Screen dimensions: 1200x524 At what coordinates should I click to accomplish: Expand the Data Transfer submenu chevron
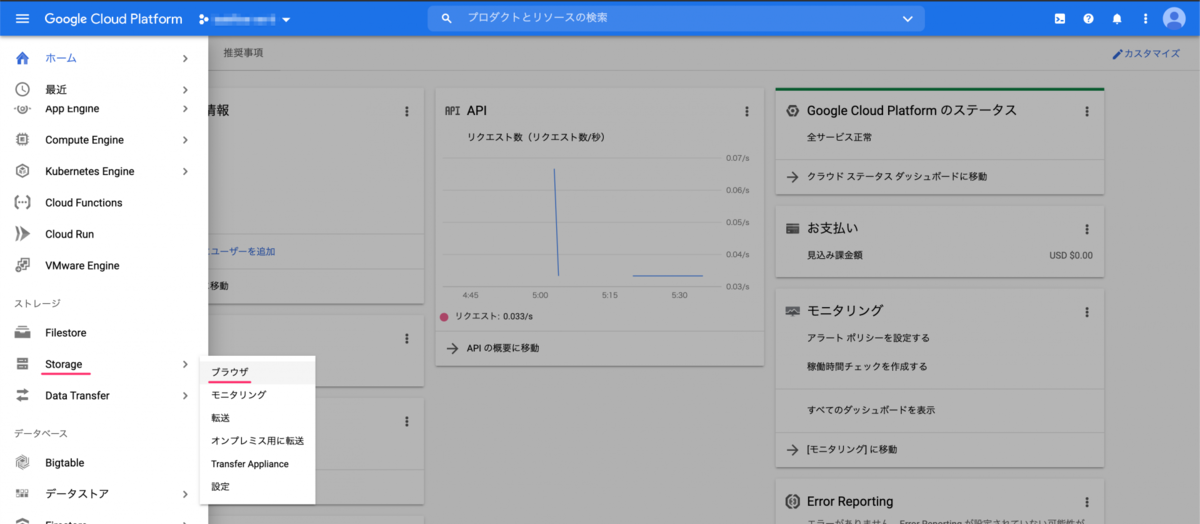tap(185, 396)
